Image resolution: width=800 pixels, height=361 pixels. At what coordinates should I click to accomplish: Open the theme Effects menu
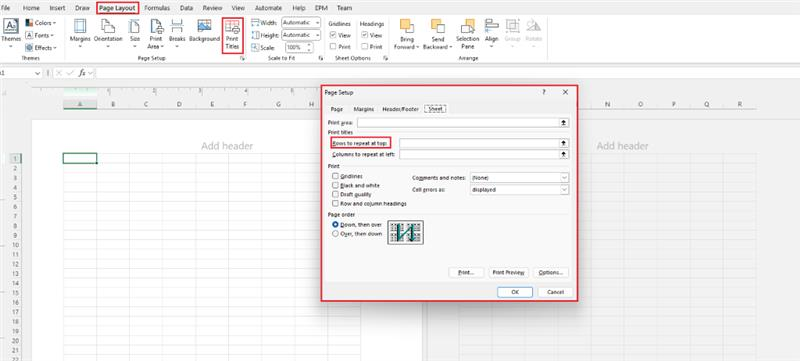[x=40, y=47]
